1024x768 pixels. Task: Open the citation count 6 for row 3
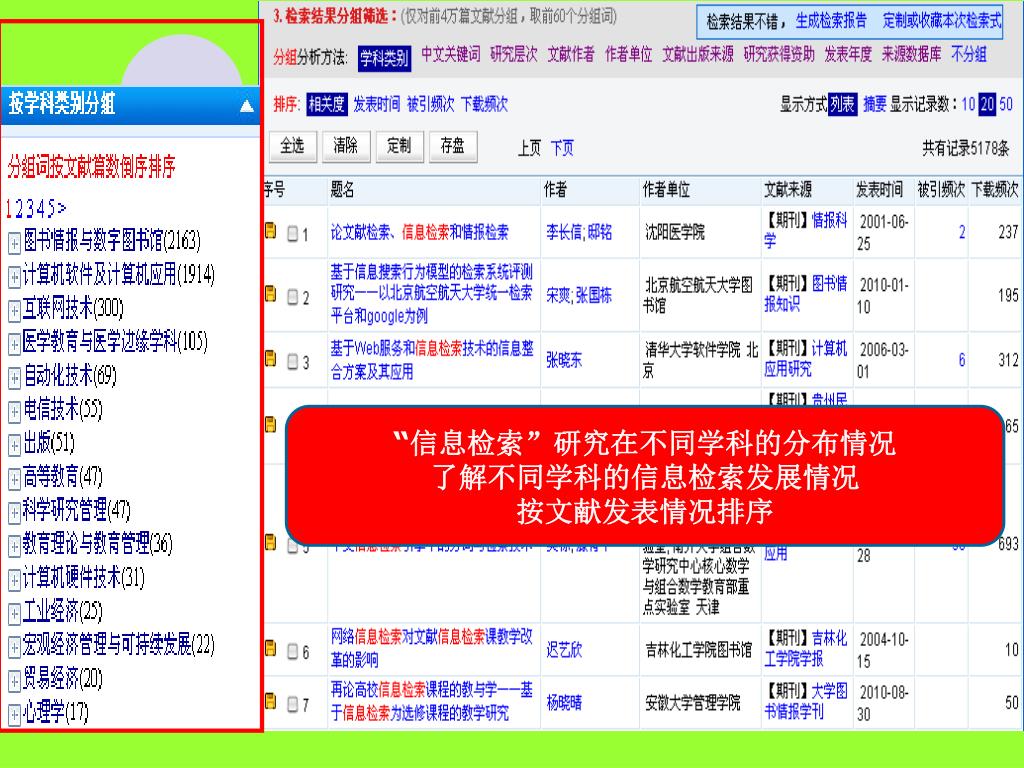(961, 360)
